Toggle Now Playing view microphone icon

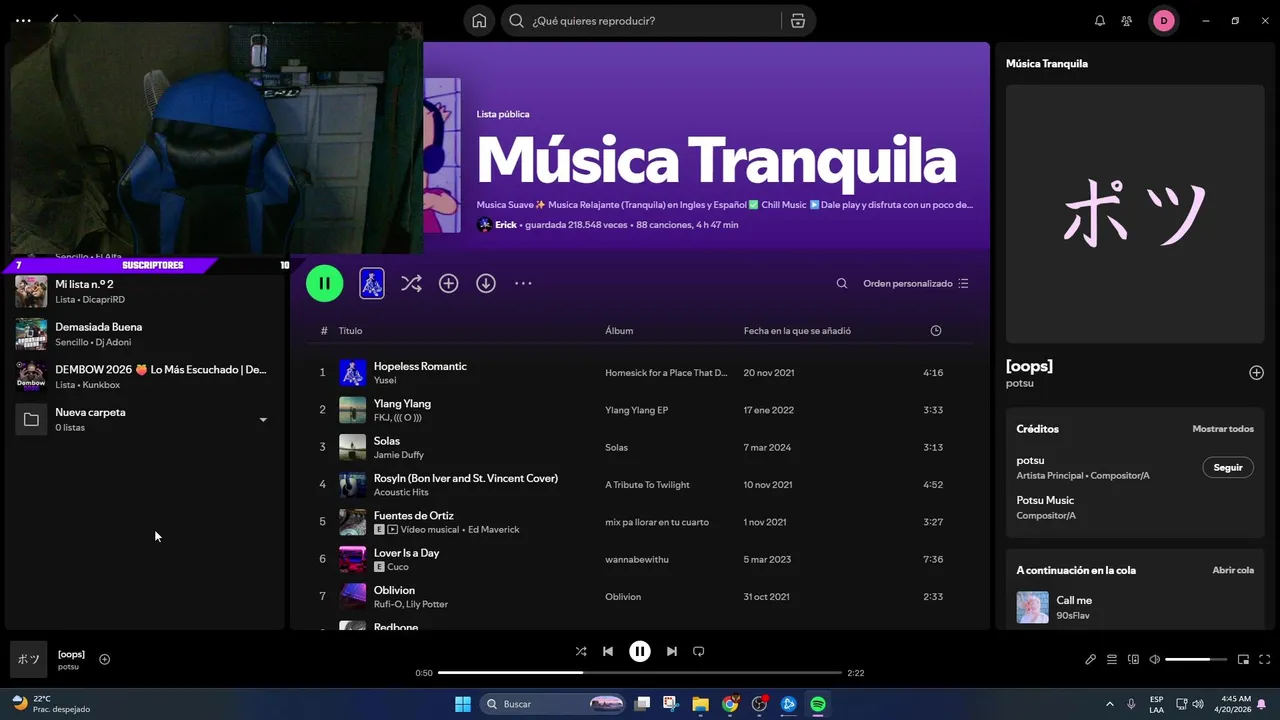[x=1091, y=659]
